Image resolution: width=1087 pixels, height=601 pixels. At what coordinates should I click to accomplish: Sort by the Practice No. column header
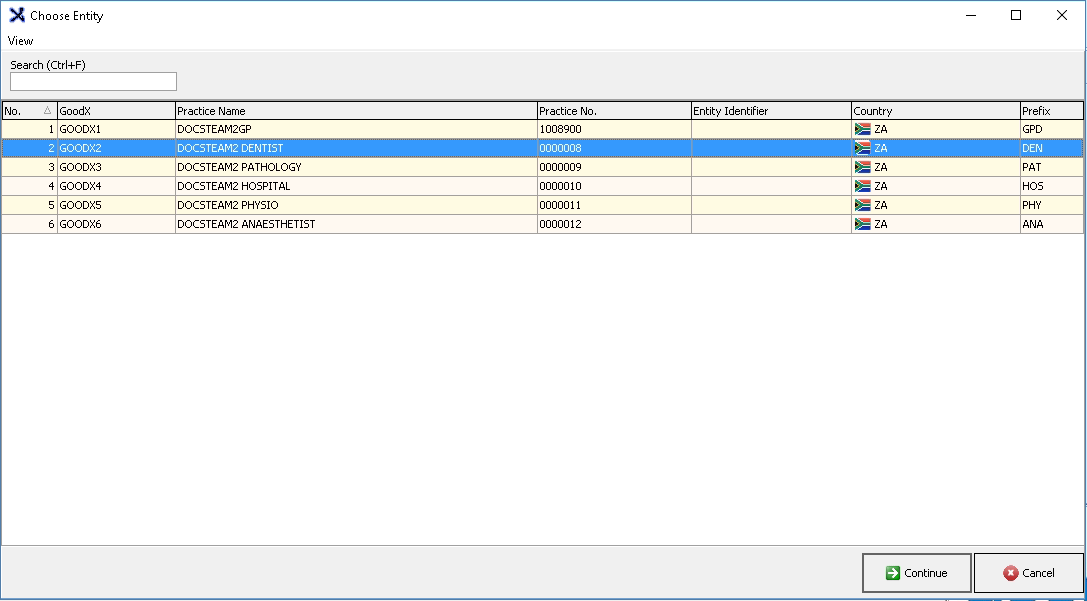pyautogui.click(x=613, y=111)
